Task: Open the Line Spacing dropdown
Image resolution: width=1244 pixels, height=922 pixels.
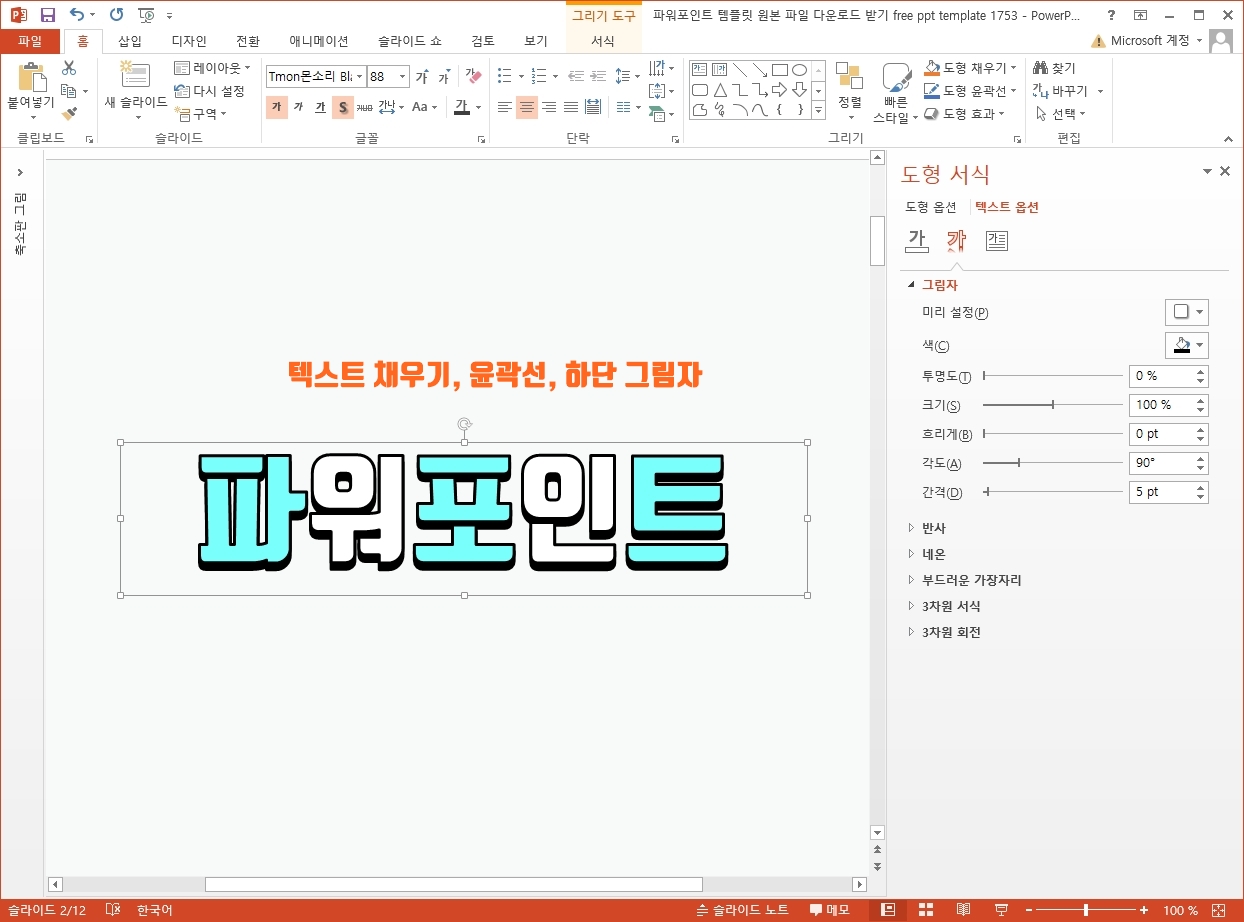Action: tap(627, 76)
